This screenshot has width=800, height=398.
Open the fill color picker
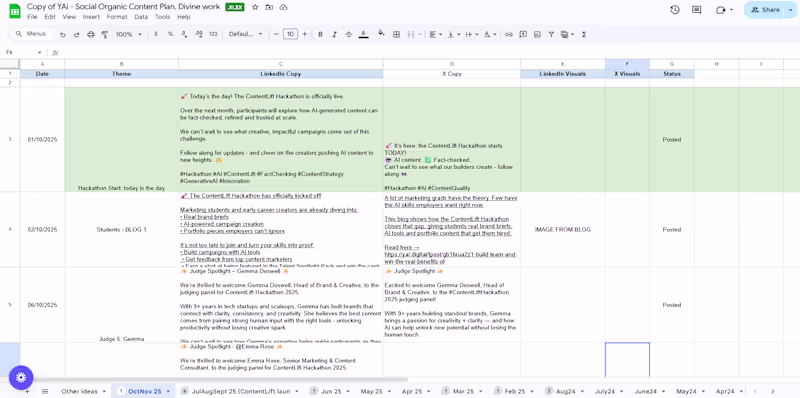(x=381, y=34)
